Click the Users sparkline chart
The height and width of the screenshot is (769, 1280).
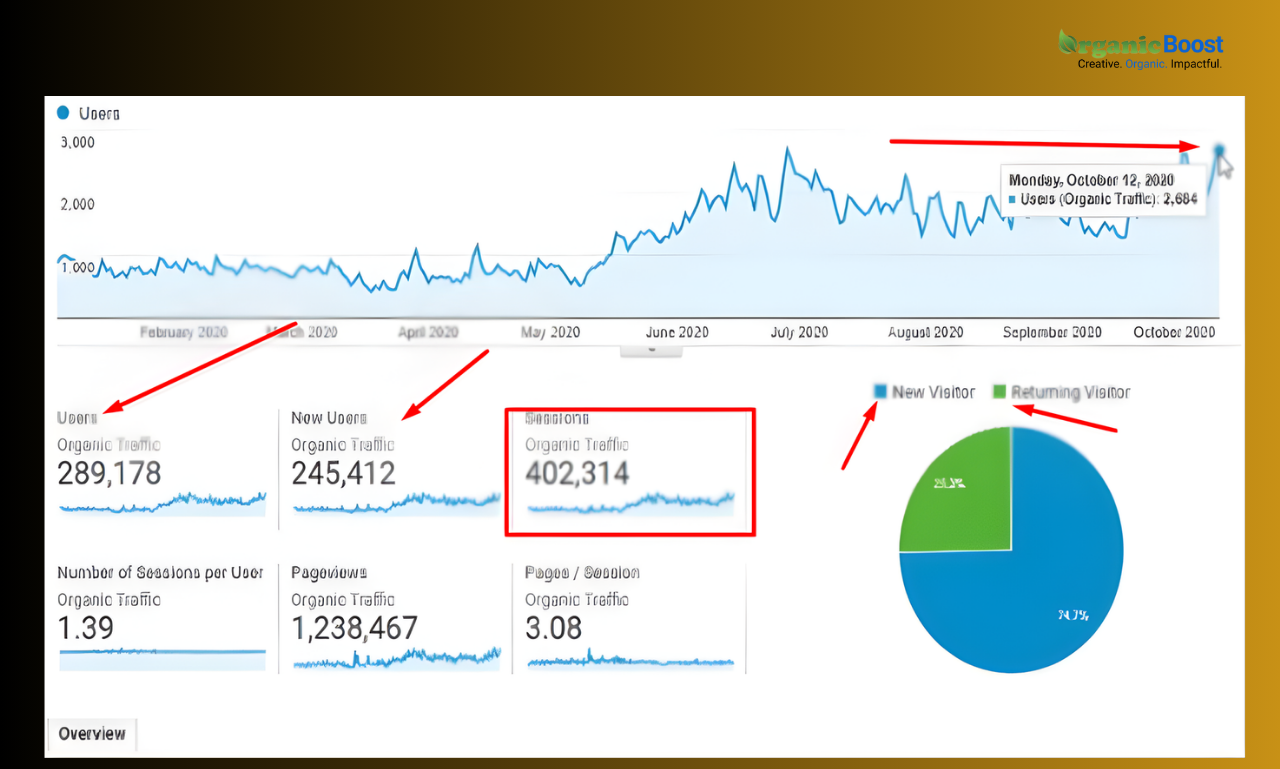[x=162, y=502]
